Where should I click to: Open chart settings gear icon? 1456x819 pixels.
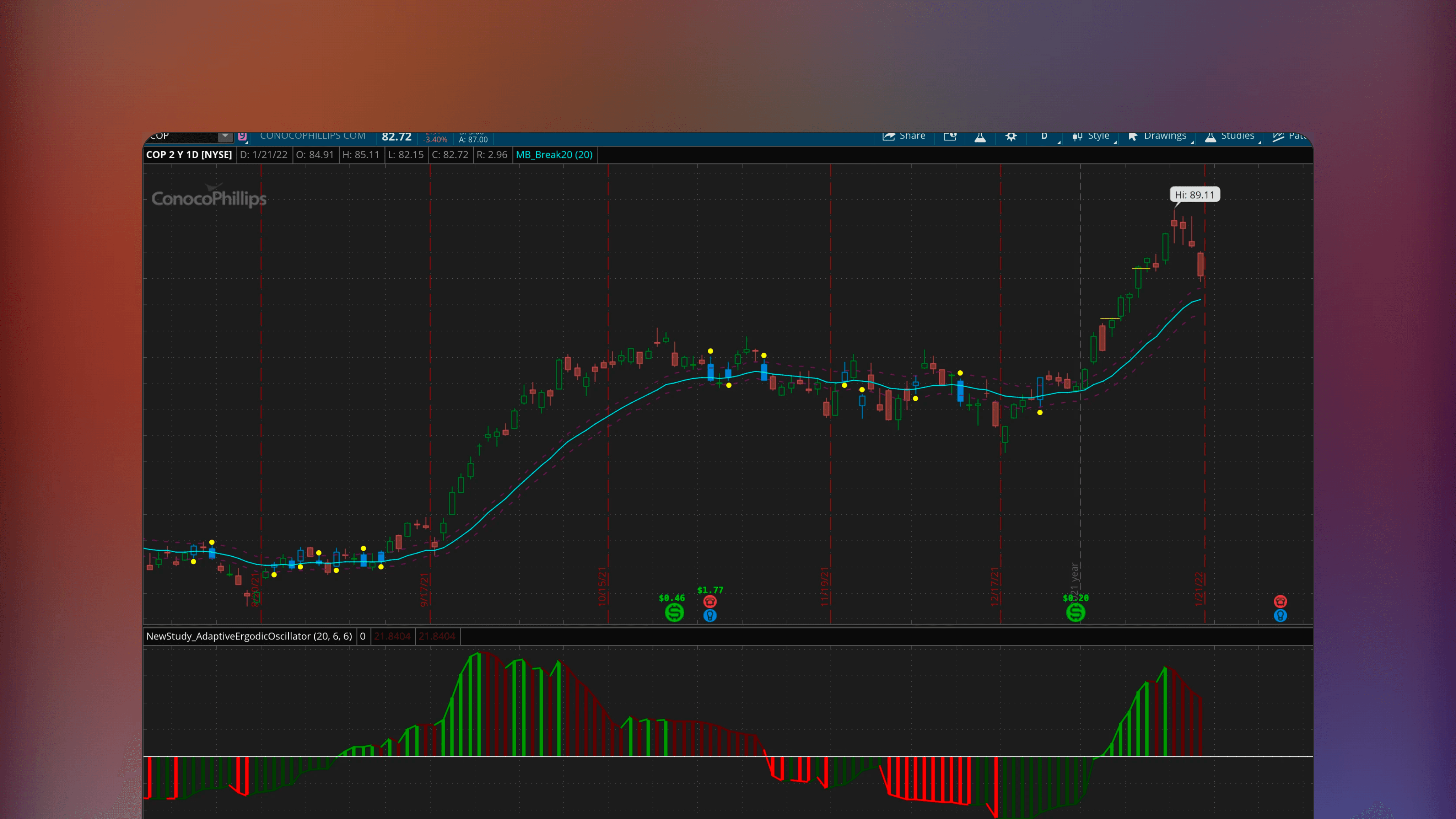pyautogui.click(x=1010, y=137)
